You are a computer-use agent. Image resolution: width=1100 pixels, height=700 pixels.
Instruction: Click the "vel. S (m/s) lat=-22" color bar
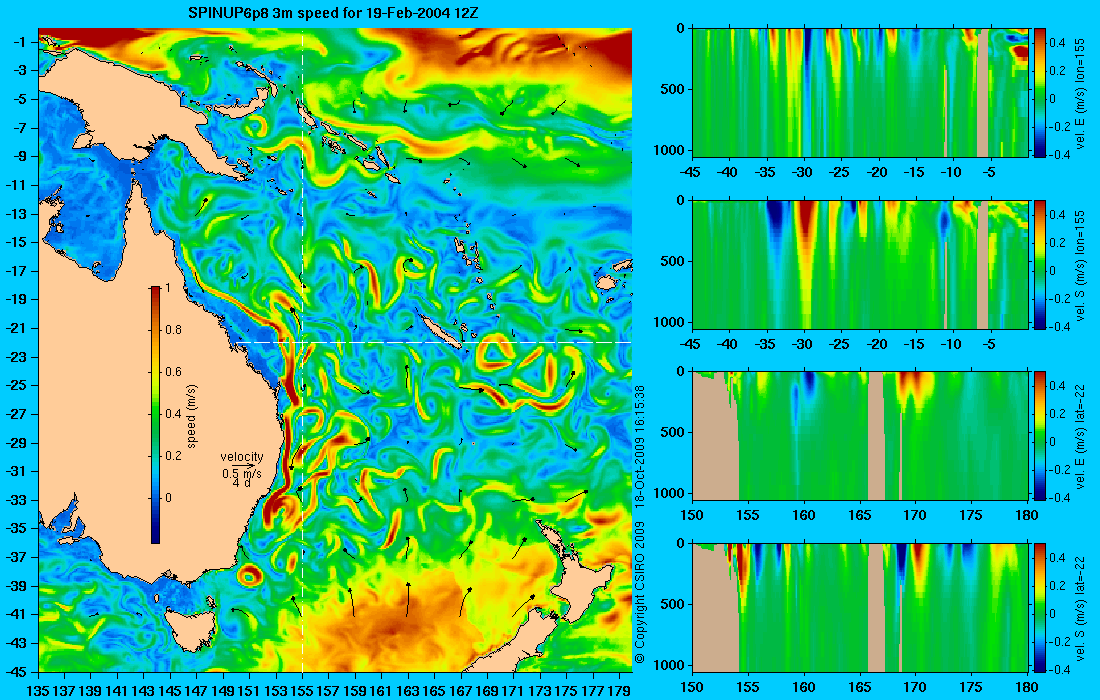point(1040,607)
